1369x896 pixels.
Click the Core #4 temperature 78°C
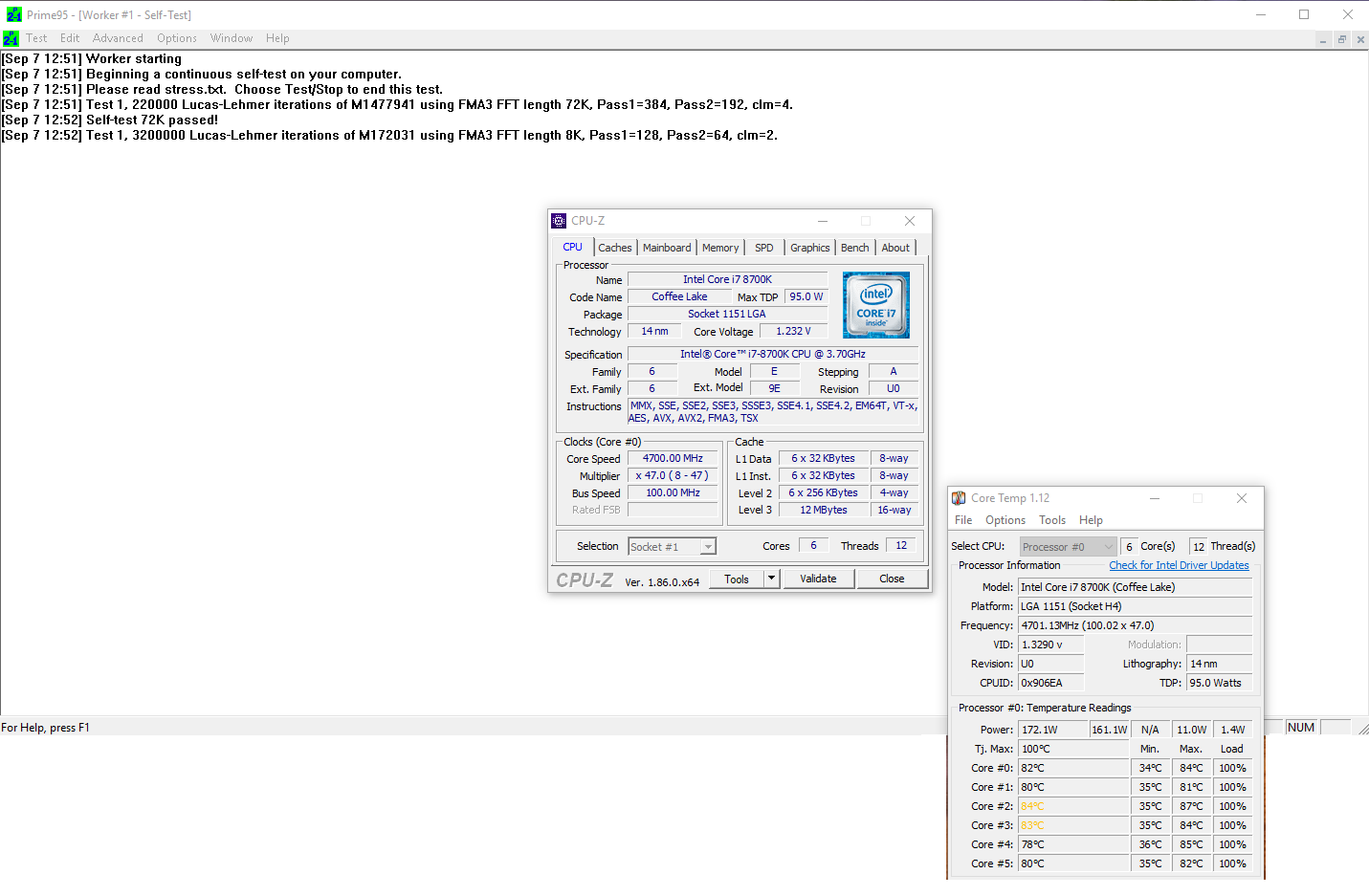[x=1073, y=844]
